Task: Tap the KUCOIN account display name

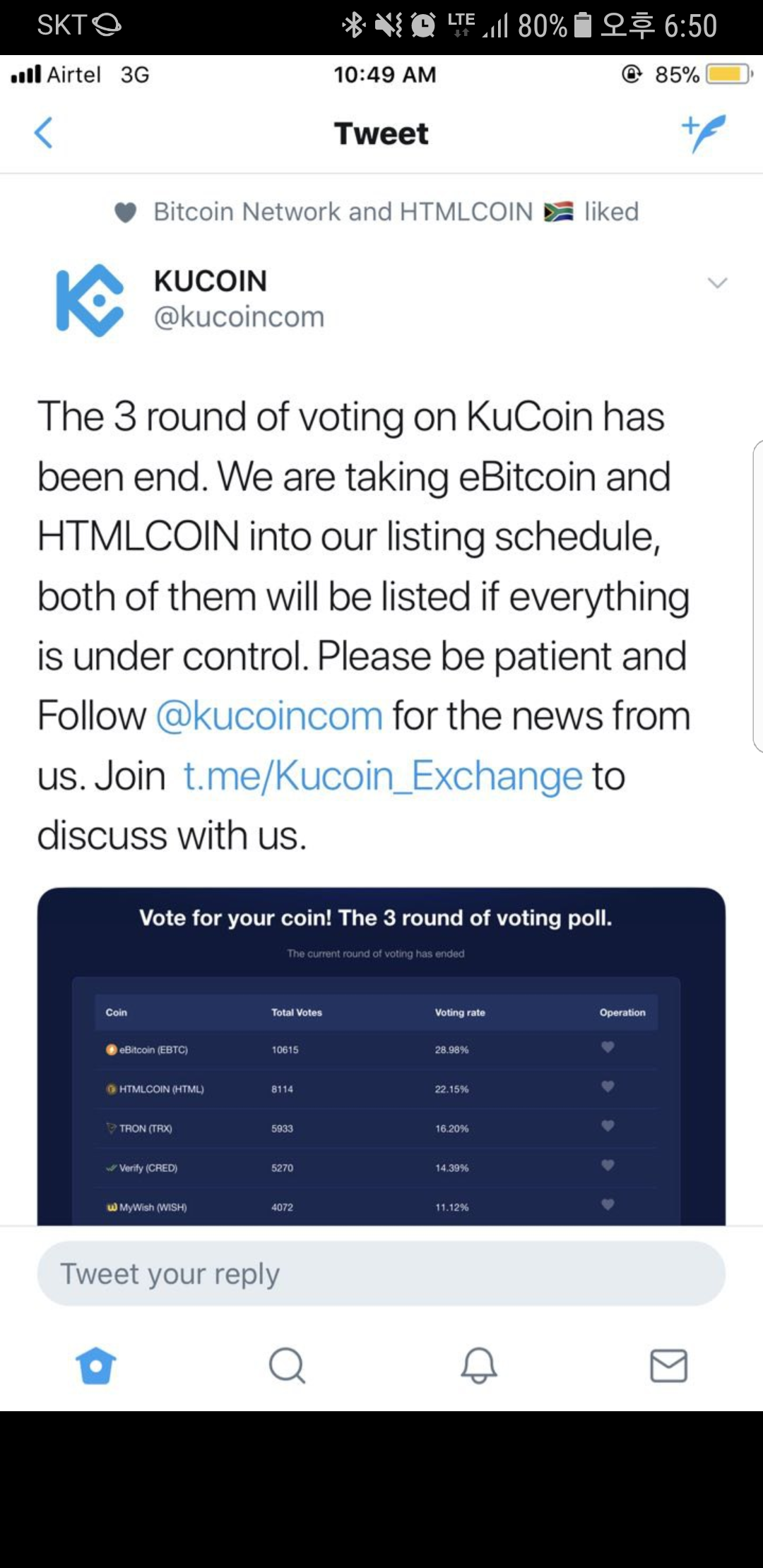Action: (211, 281)
